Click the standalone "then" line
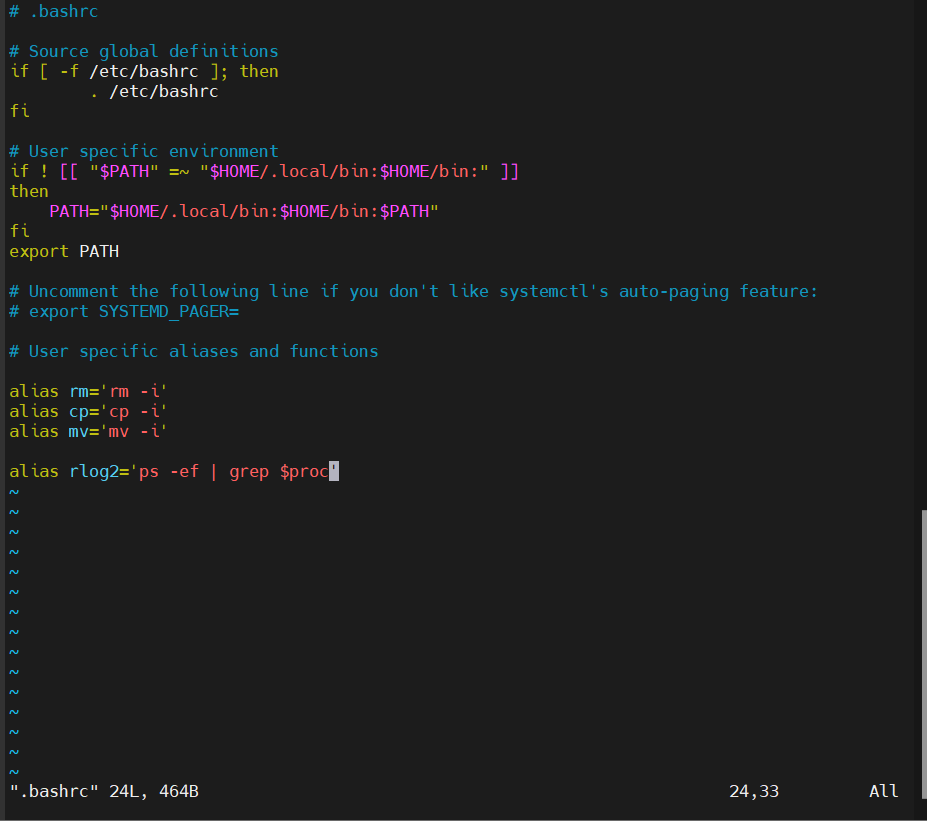 (x=29, y=192)
